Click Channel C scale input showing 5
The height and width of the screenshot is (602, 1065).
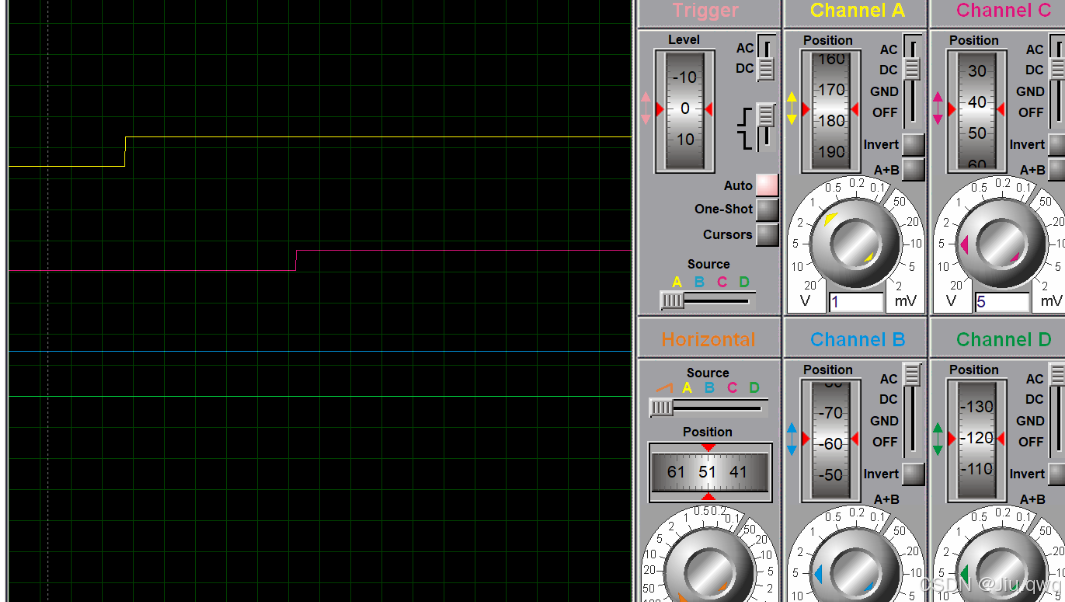click(1002, 302)
